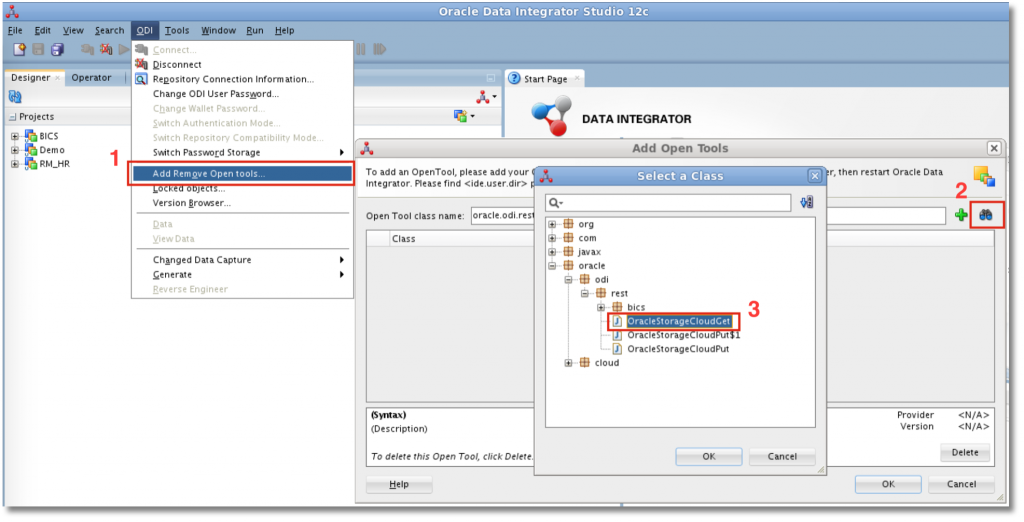Click the RM_HR project icon
1024x522 pixels.
point(31,163)
